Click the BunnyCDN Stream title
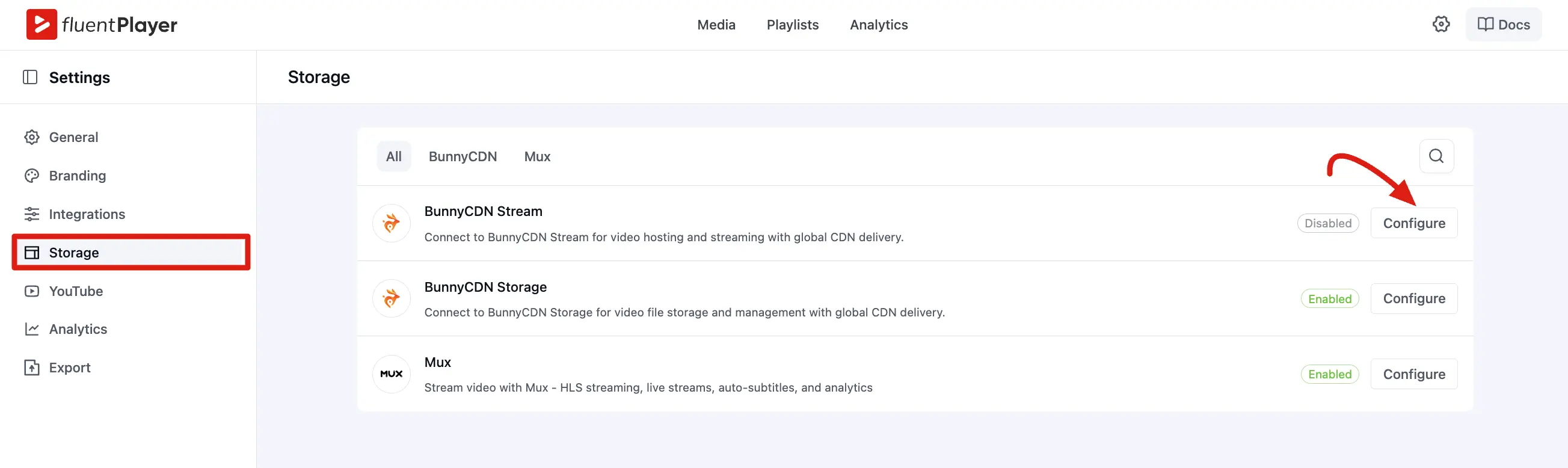The height and width of the screenshot is (468, 1568). [483, 211]
